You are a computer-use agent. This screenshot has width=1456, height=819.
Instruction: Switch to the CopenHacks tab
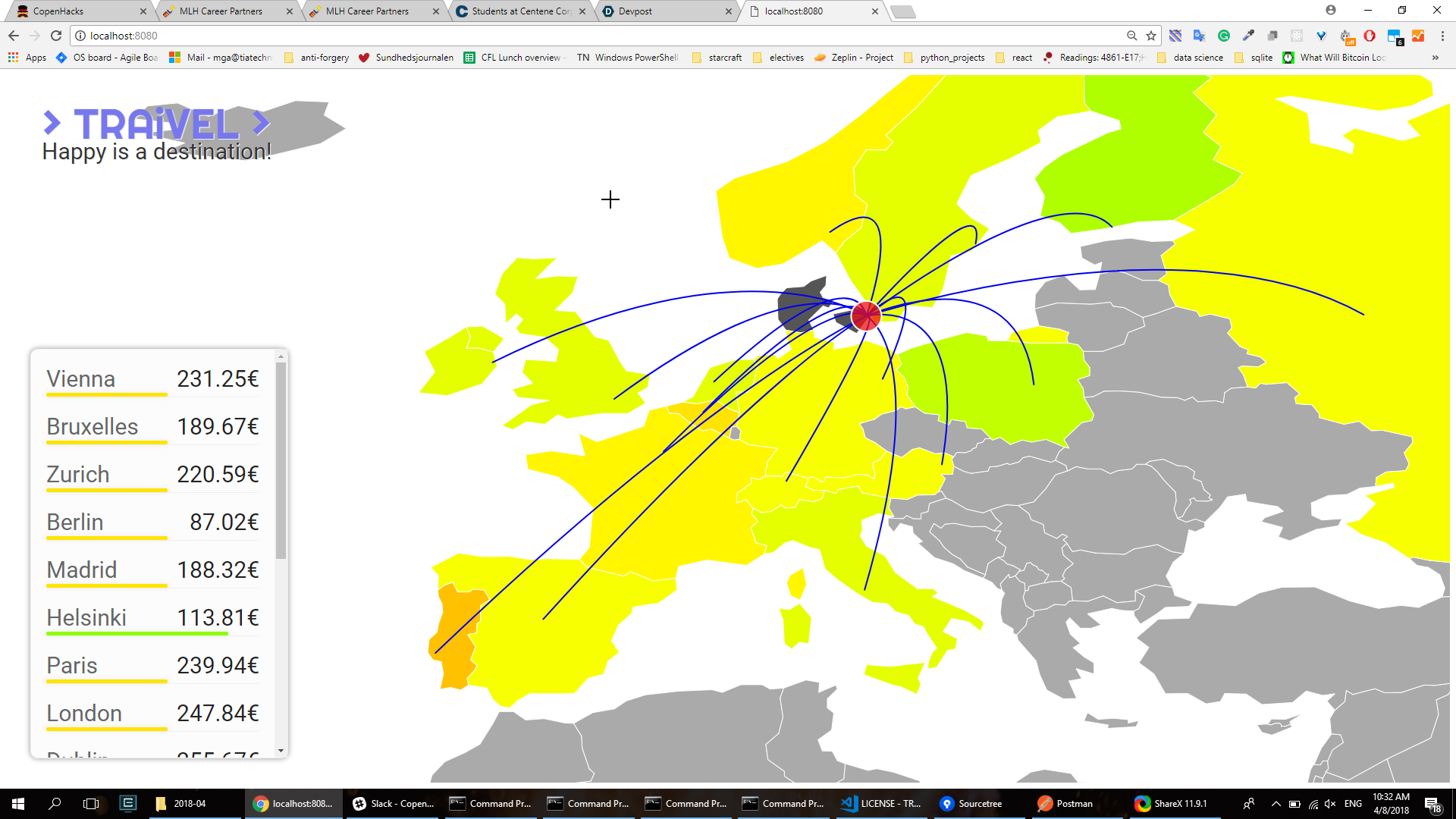[x=58, y=11]
